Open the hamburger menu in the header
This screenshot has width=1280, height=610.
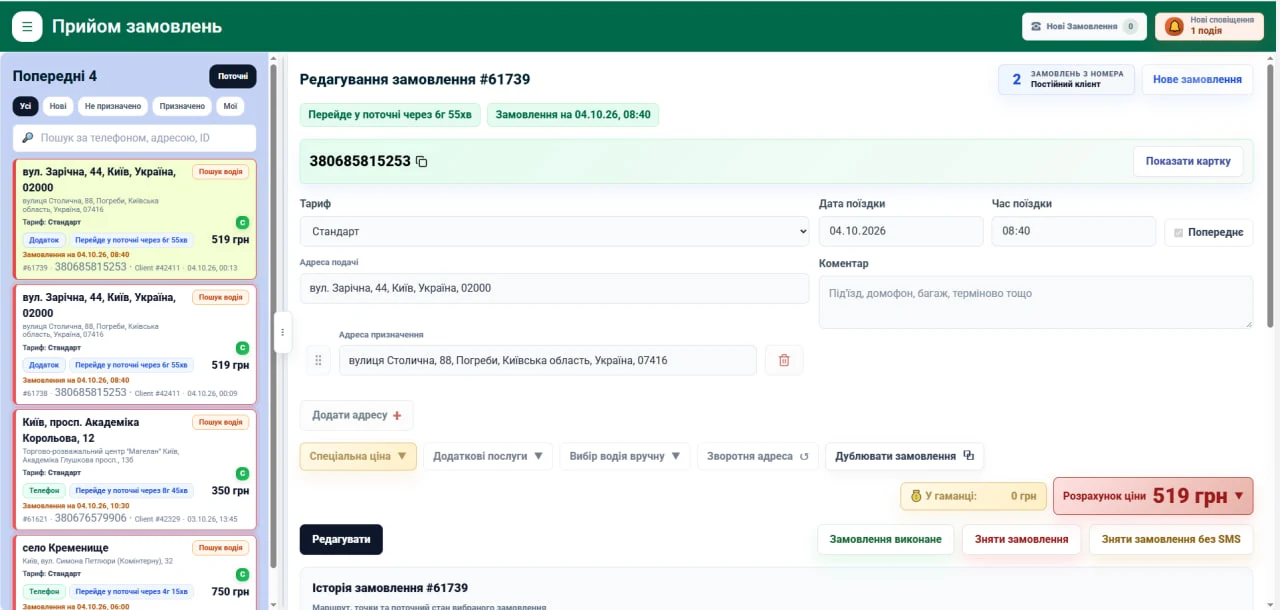point(27,26)
